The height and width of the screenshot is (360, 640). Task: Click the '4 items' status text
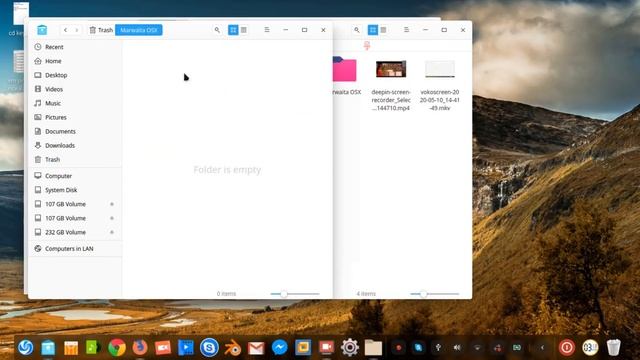click(x=366, y=294)
